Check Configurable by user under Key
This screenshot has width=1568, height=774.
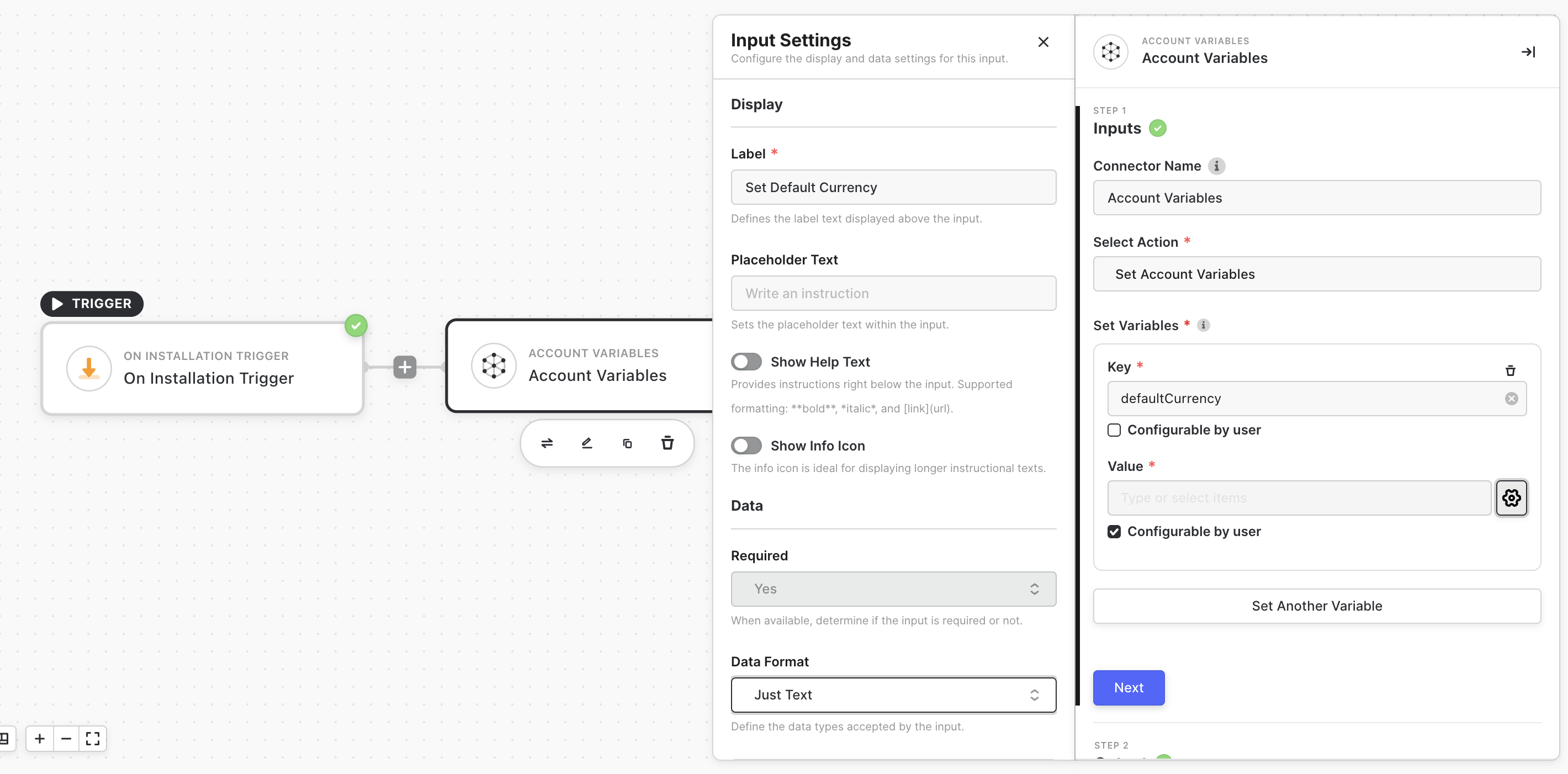(1114, 430)
